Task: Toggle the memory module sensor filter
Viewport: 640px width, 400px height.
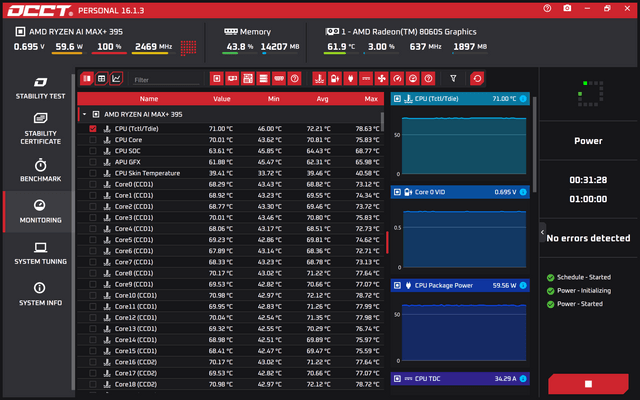Action: pos(279,78)
